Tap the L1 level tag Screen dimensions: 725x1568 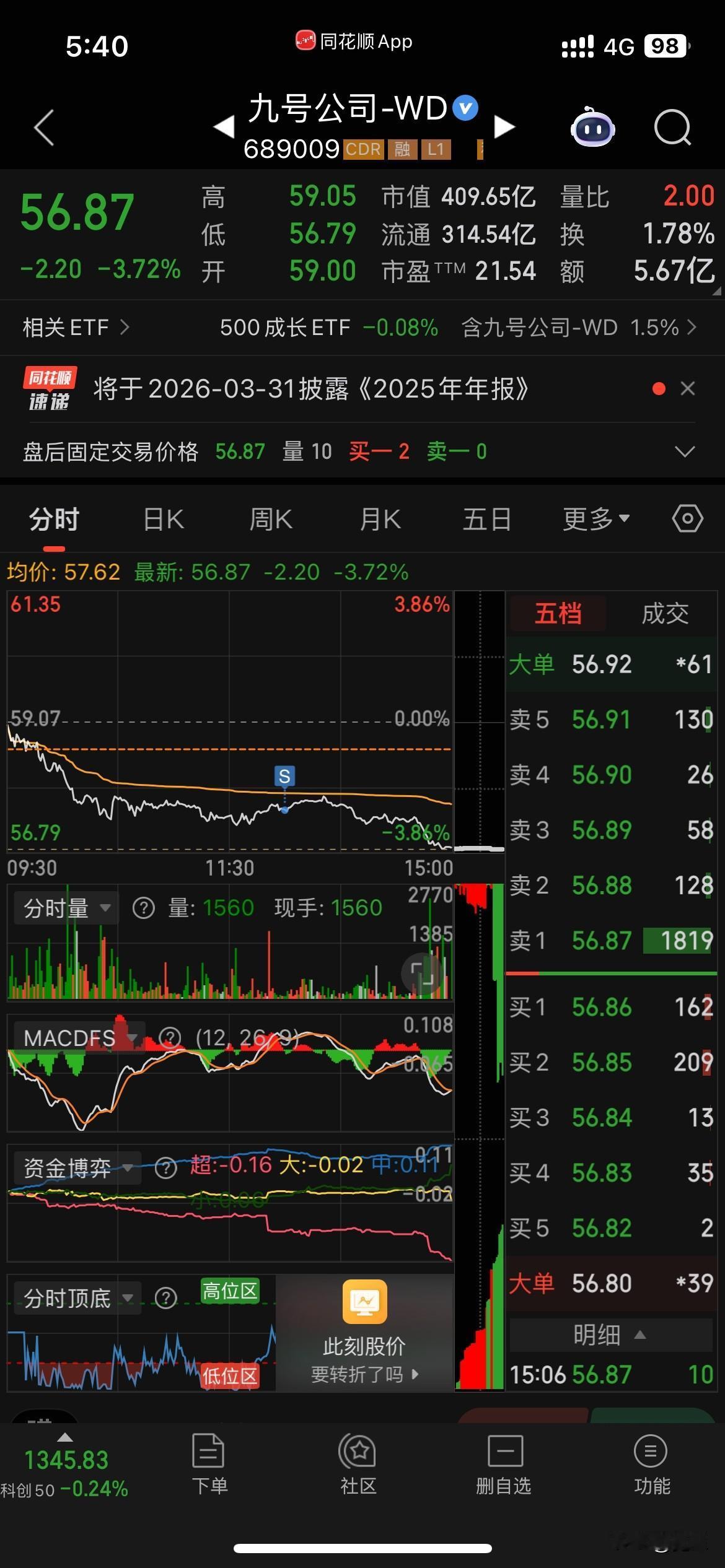436,149
